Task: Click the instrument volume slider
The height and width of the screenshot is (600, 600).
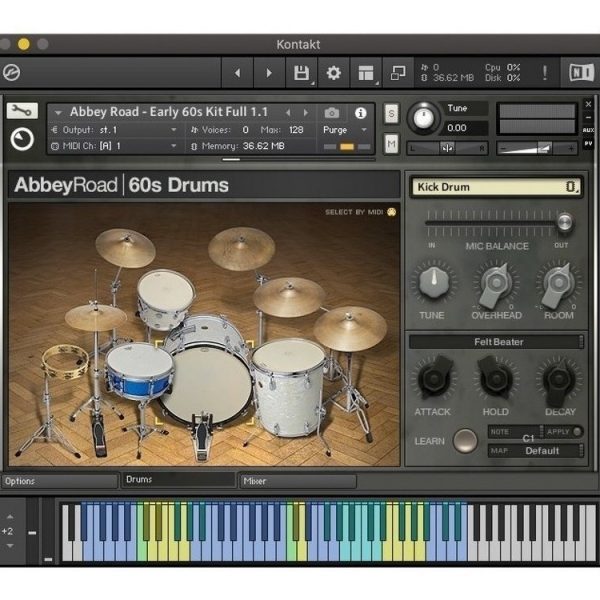Action: click(x=536, y=148)
